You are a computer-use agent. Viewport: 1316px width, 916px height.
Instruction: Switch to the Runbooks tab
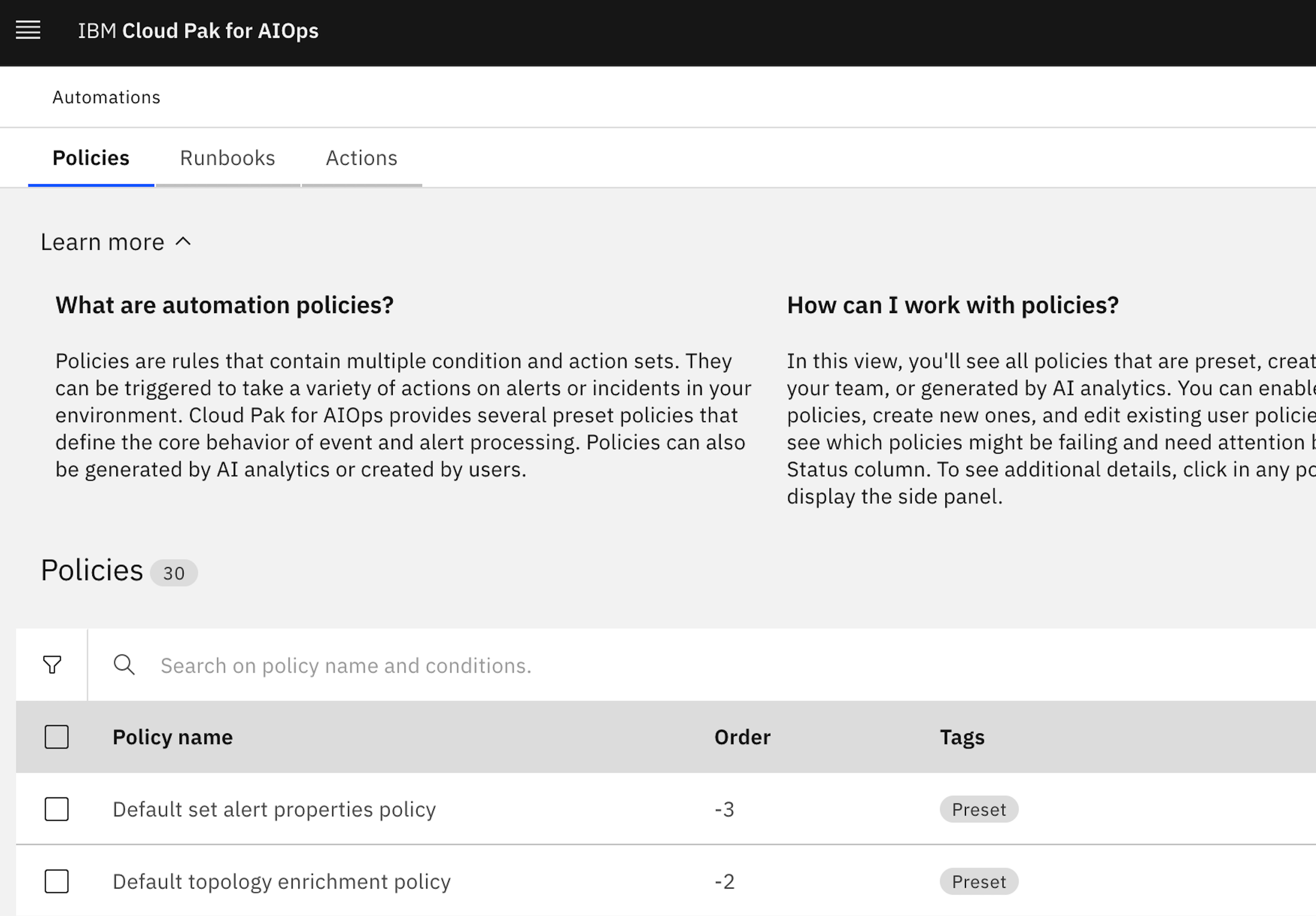(x=227, y=158)
